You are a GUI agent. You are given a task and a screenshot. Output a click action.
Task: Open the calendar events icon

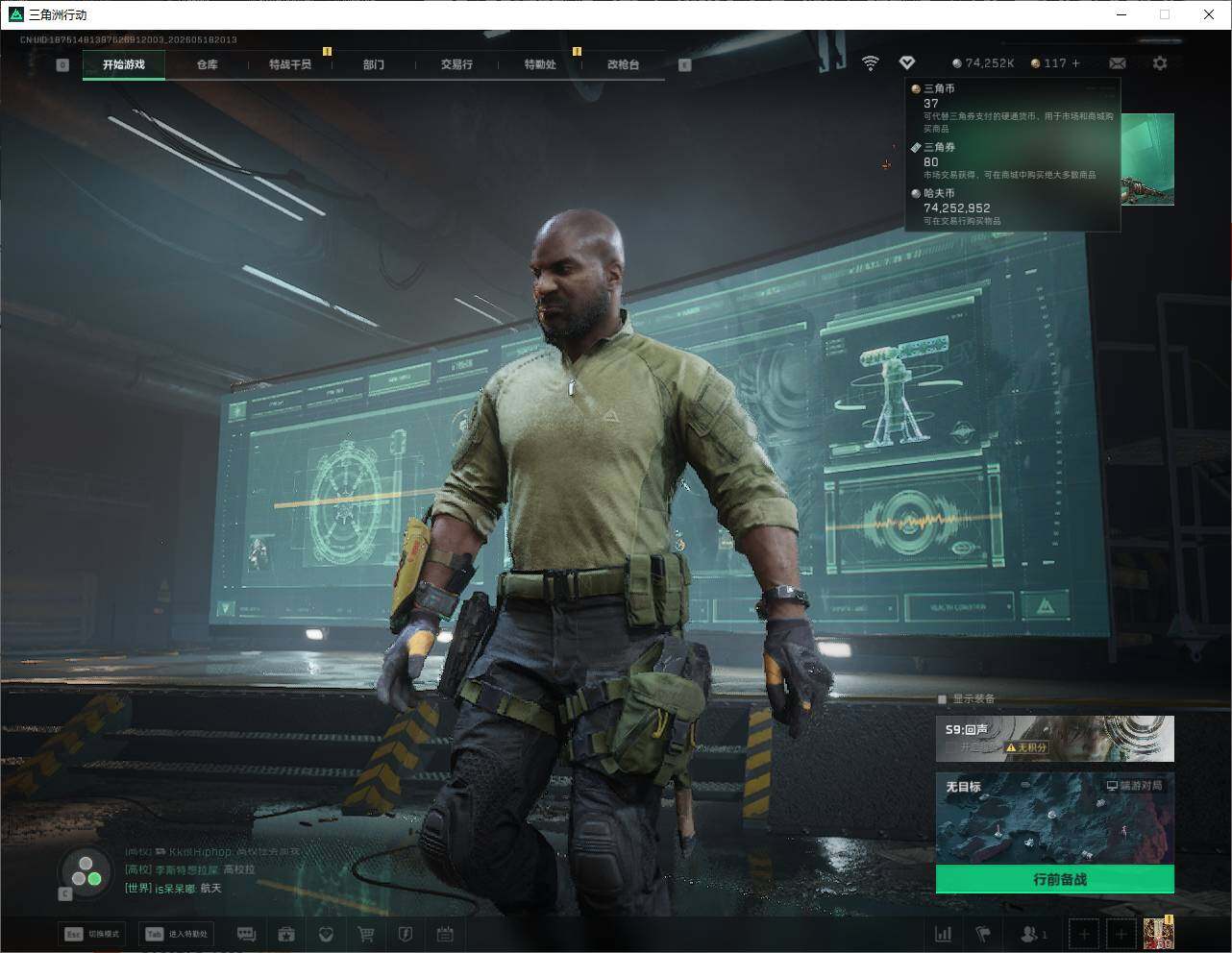pos(445,934)
